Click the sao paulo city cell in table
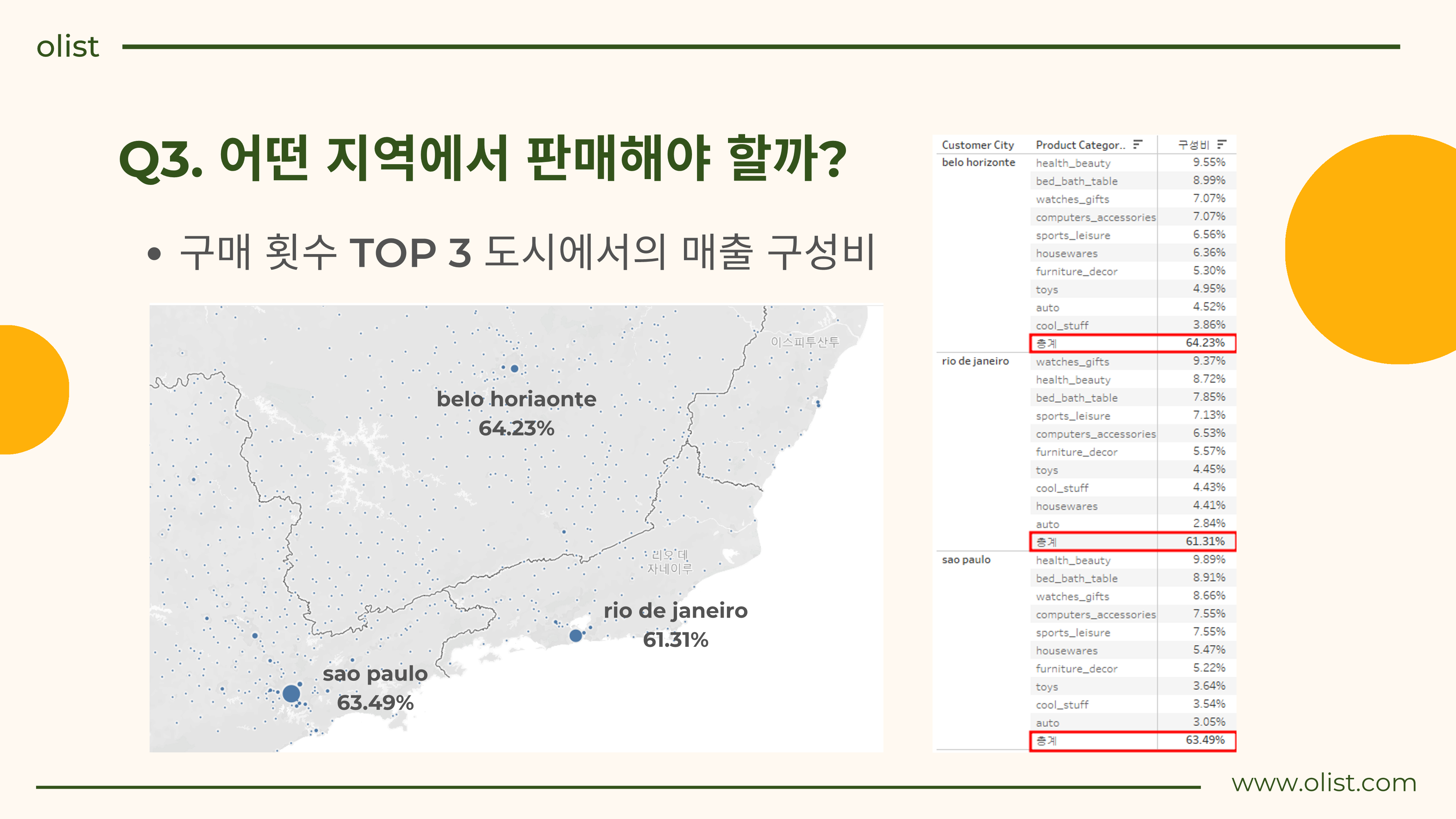 (x=966, y=559)
